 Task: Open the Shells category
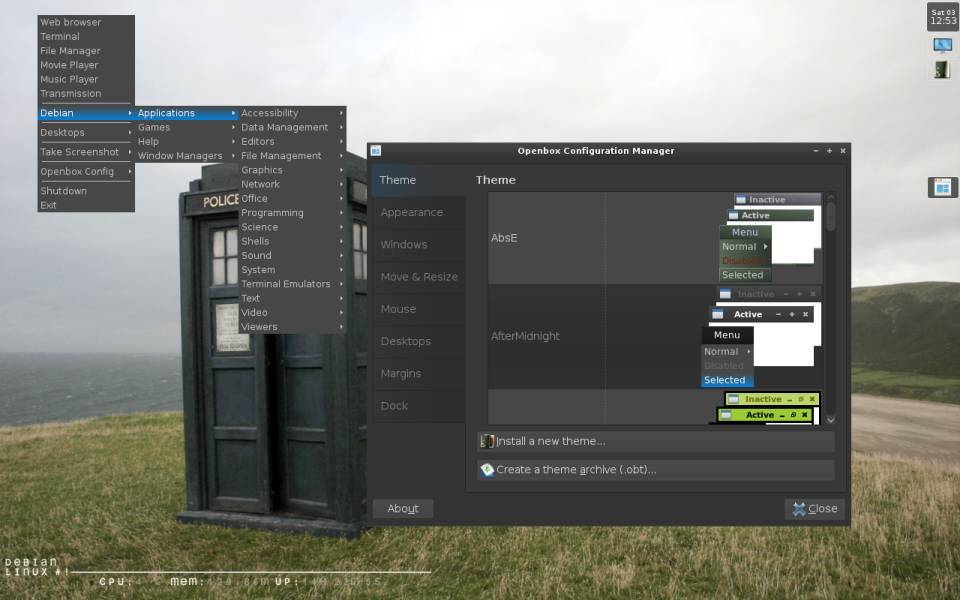[292, 241]
